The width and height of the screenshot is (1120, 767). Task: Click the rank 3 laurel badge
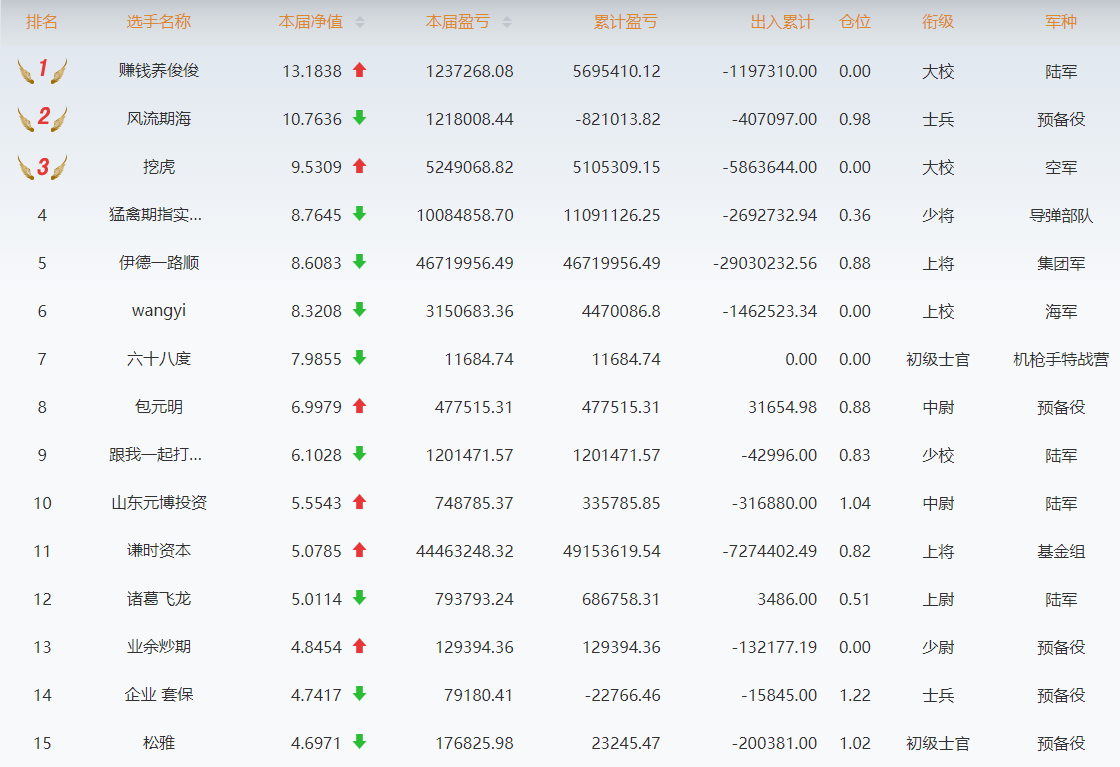42,166
